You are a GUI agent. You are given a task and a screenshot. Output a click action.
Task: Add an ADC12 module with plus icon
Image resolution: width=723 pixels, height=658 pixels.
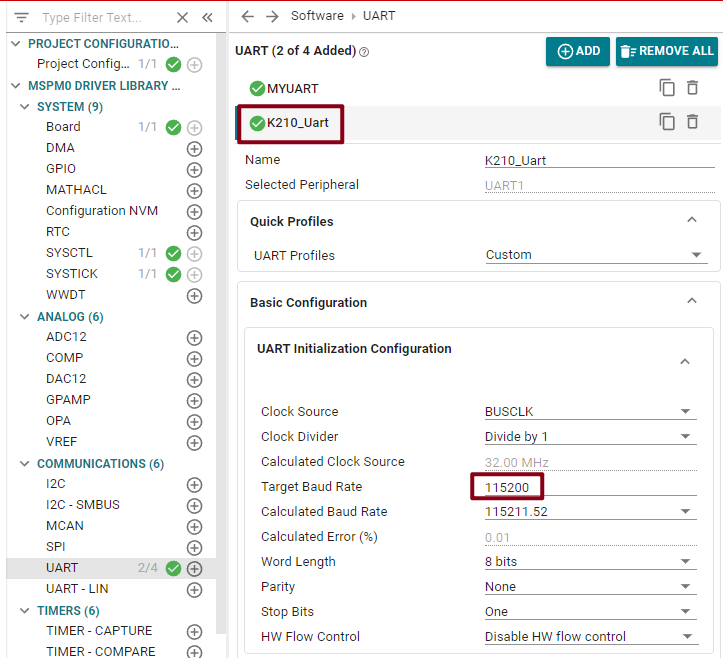click(194, 338)
